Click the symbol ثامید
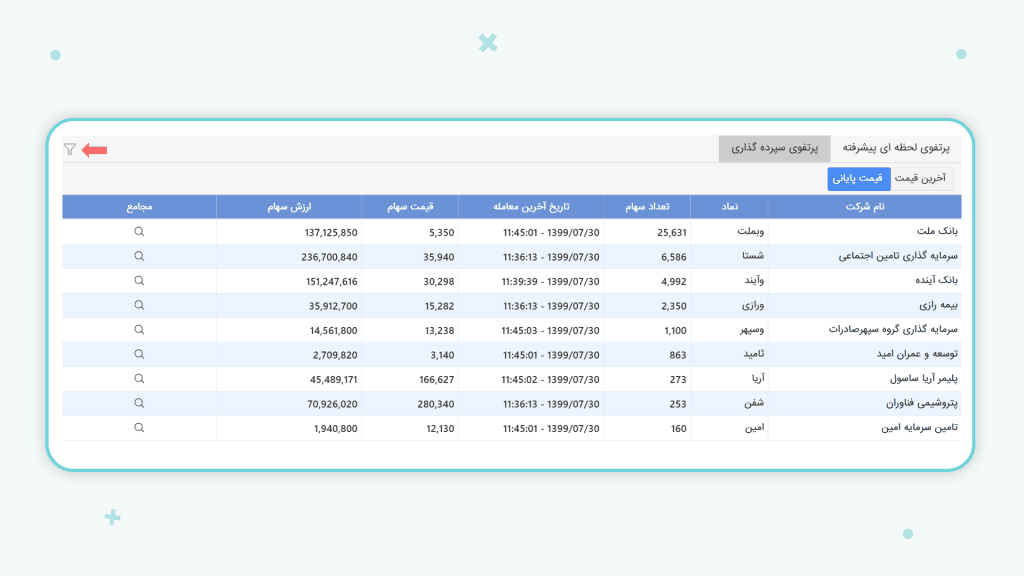This screenshot has height=576, width=1024. coord(754,354)
